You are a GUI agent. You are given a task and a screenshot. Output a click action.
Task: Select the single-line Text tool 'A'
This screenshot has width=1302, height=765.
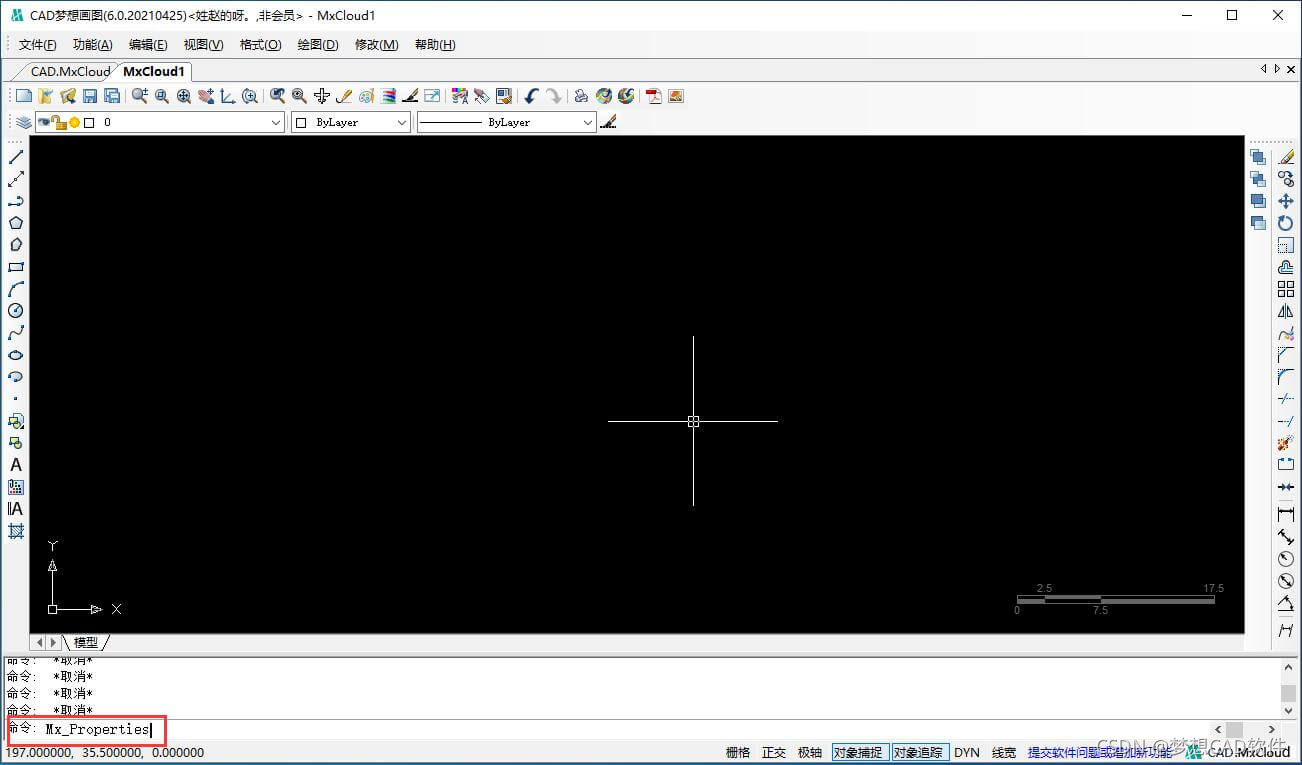(x=16, y=465)
